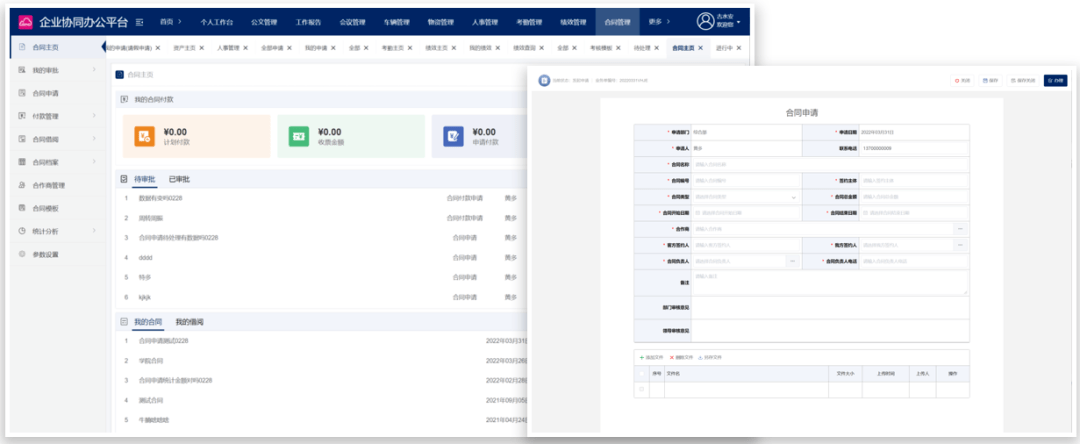Click the 添加文件 plus icon

(x=641, y=357)
